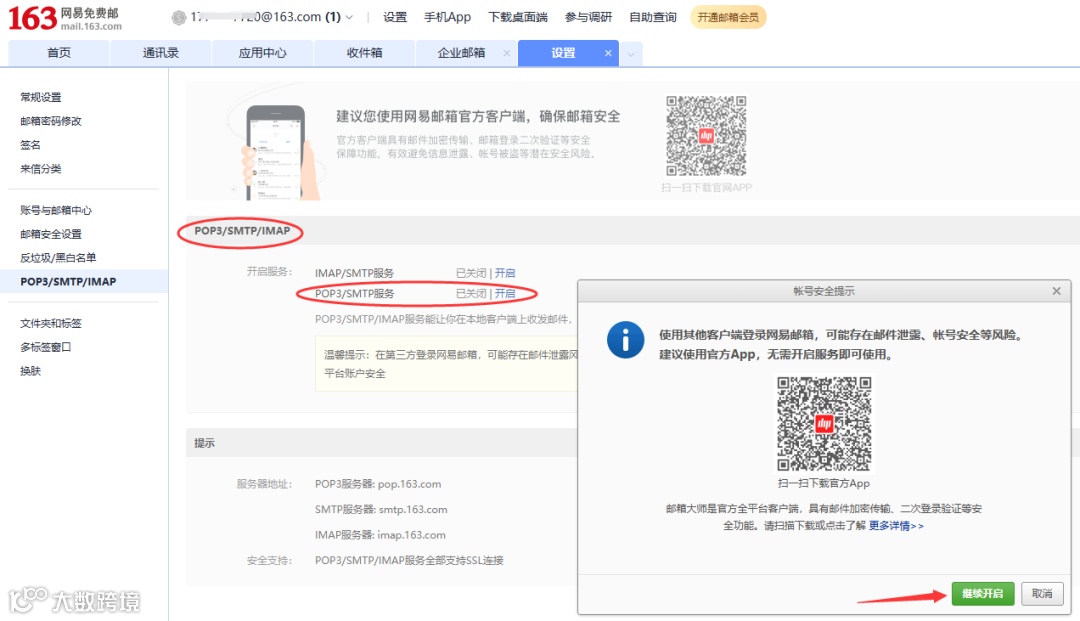Click the POP3/SMTP/IMAP section heading
Image resolution: width=1080 pixels, height=621 pixels.
point(242,231)
